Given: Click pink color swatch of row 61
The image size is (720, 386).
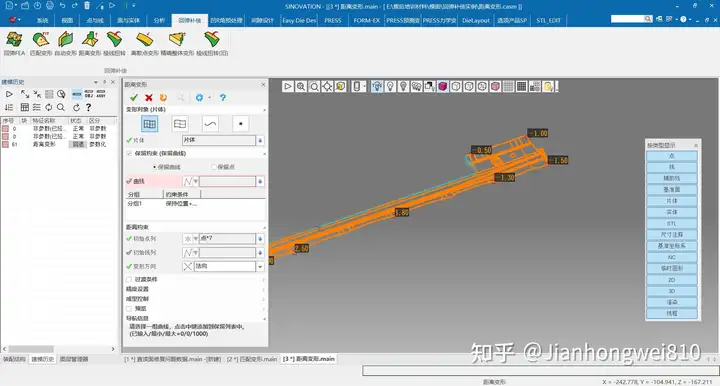Looking at the screenshot, I should tap(6, 144).
